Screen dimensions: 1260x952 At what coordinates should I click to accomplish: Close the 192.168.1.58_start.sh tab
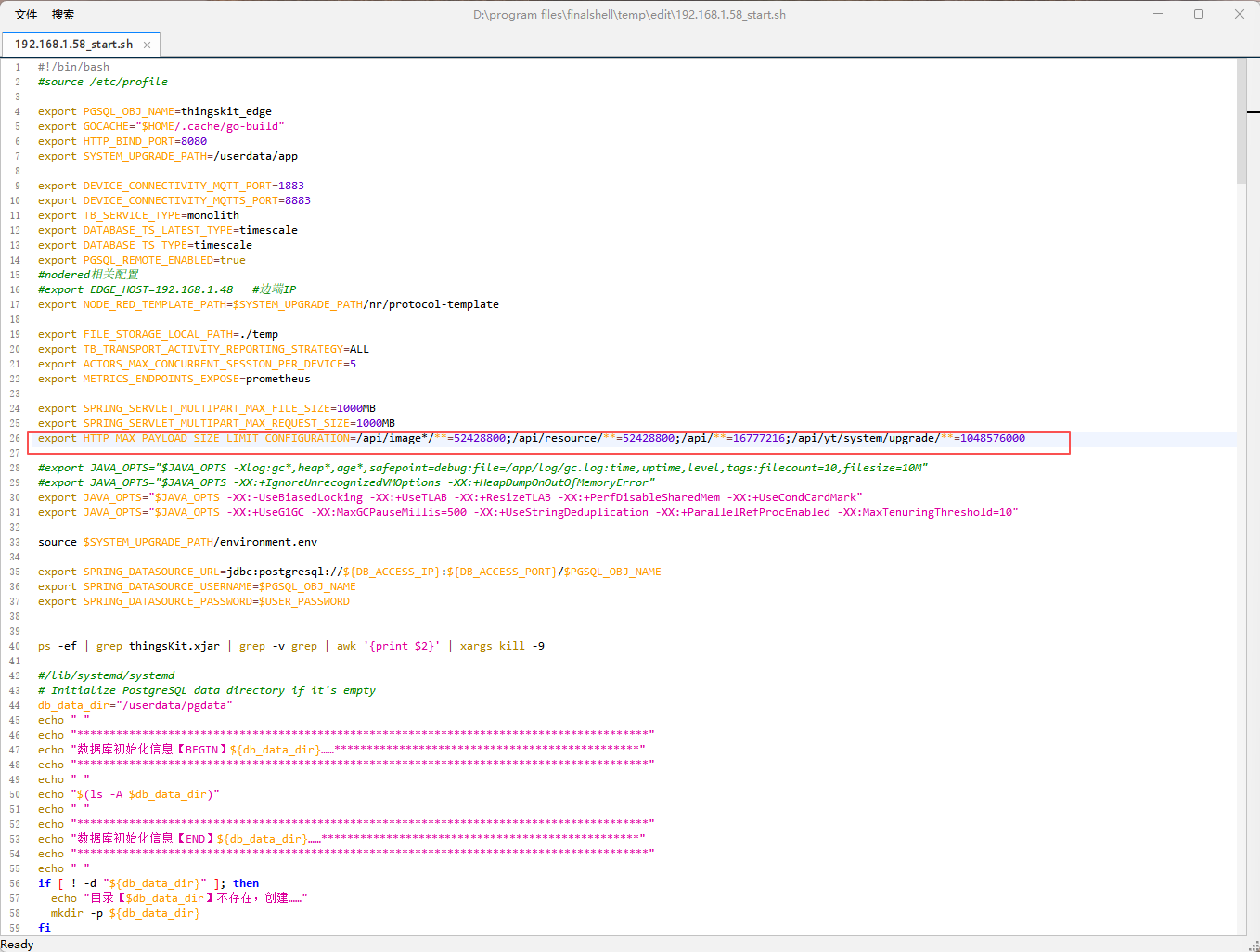[147, 45]
